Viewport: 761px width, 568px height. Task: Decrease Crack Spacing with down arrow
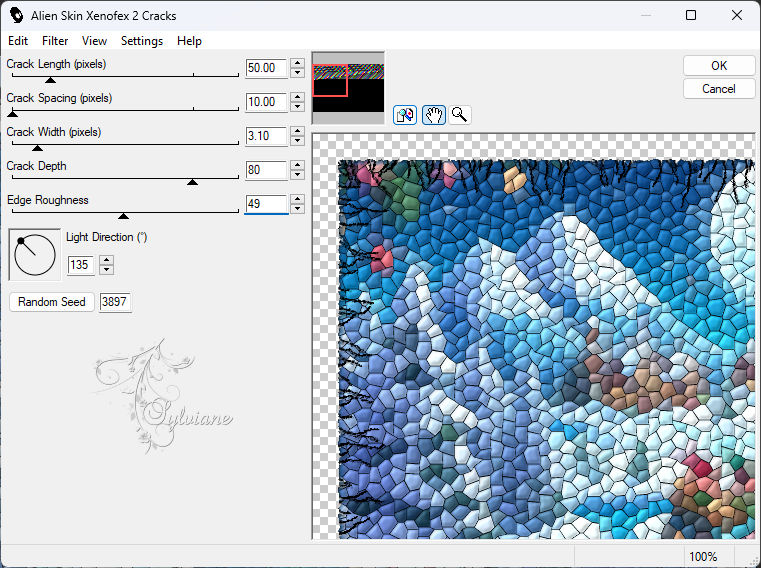[298, 107]
